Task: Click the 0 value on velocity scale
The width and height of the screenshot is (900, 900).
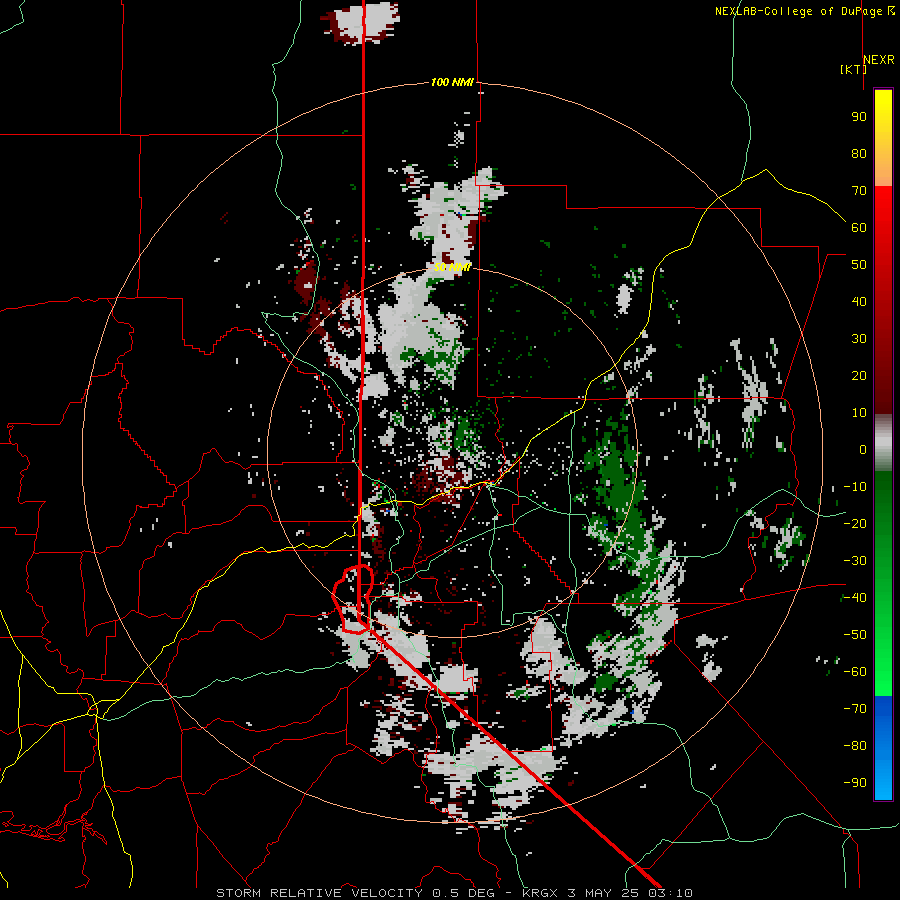Action: pyautogui.click(x=863, y=450)
